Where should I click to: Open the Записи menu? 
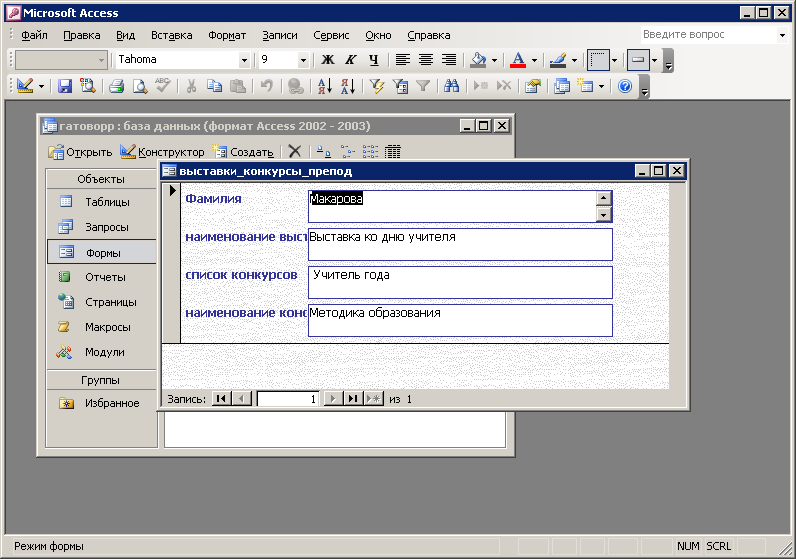pos(279,35)
